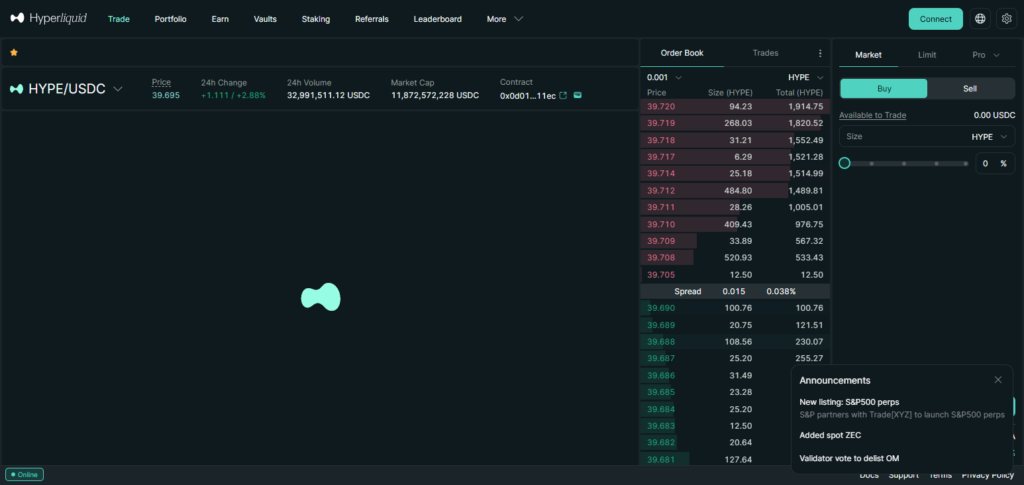The height and width of the screenshot is (485, 1024).
Task: Click the Size input field
Action: (x=900, y=136)
